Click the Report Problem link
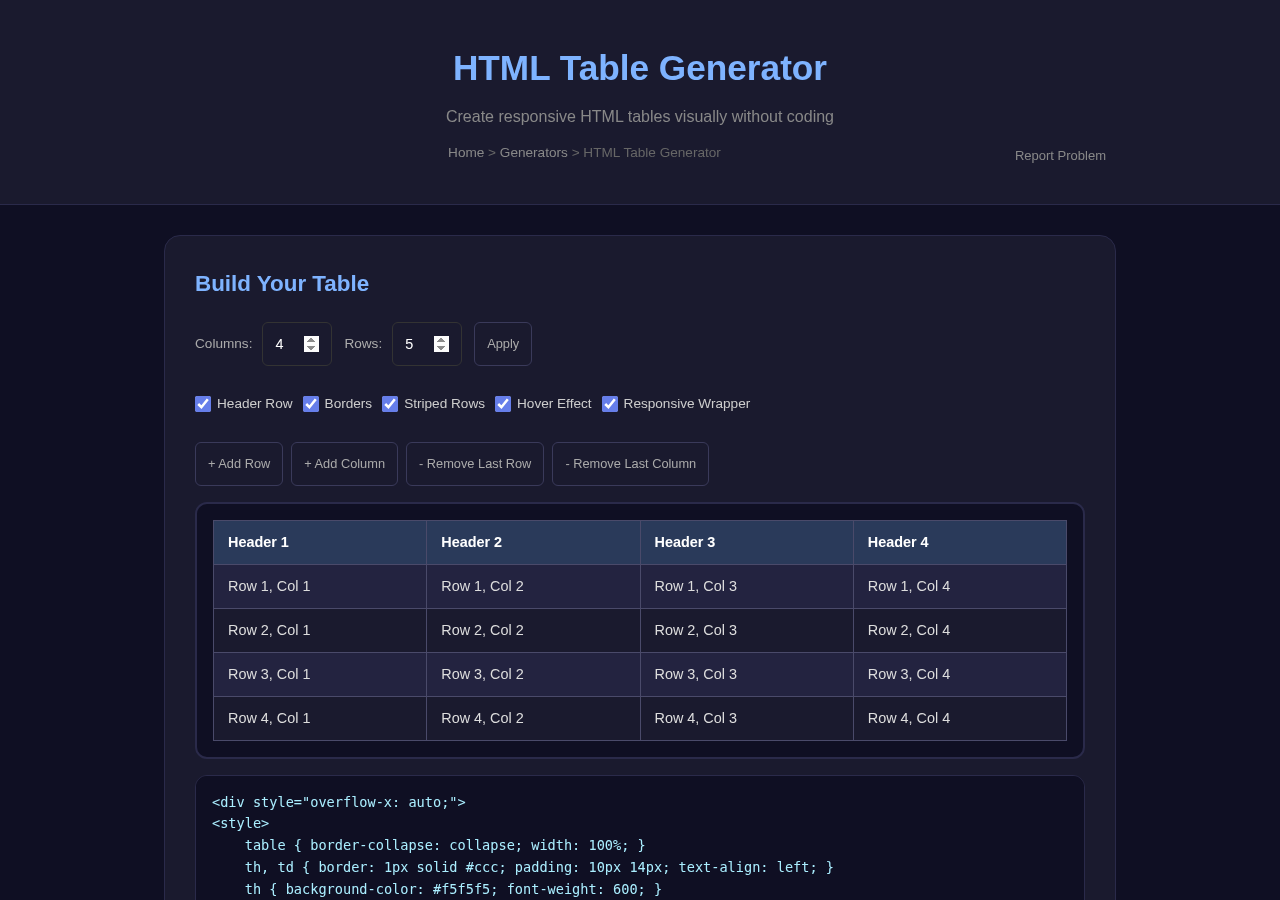The image size is (1280, 900). (x=1060, y=156)
